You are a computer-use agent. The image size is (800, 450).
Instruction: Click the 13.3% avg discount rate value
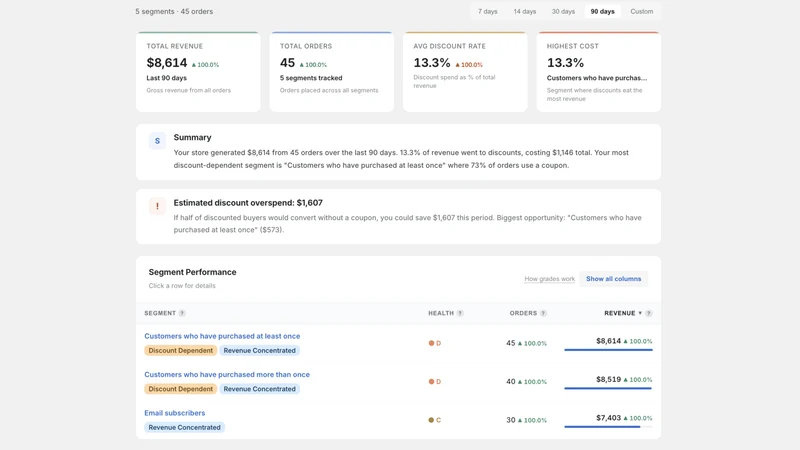coord(432,63)
